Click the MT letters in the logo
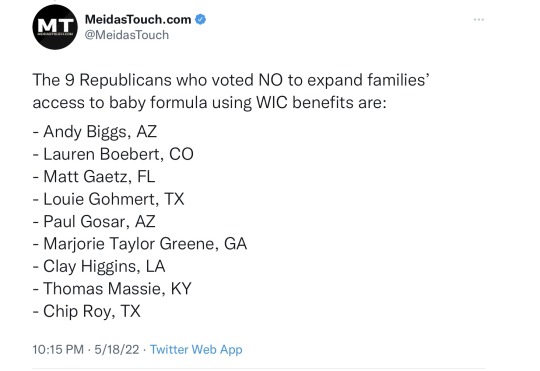This screenshot has height=371, width=540. [x=55, y=25]
